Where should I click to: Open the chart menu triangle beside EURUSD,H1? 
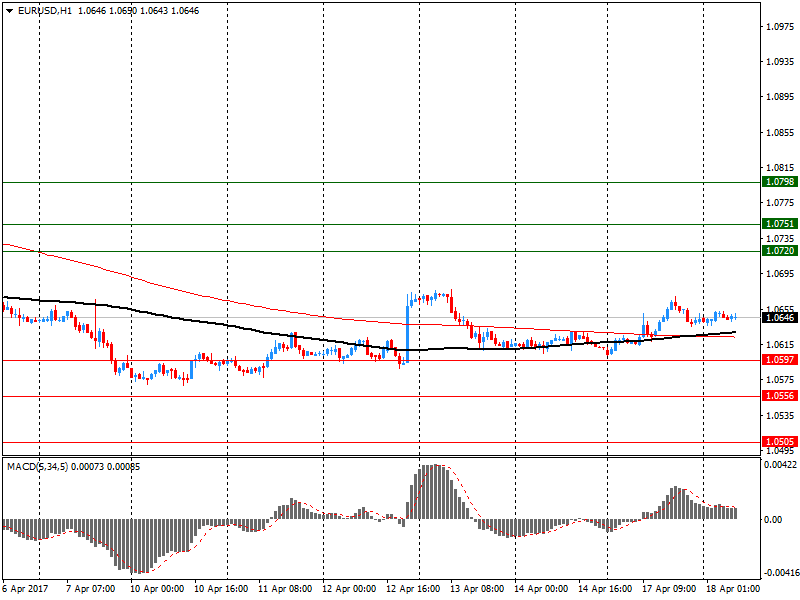pyautogui.click(x=10, y=11)
